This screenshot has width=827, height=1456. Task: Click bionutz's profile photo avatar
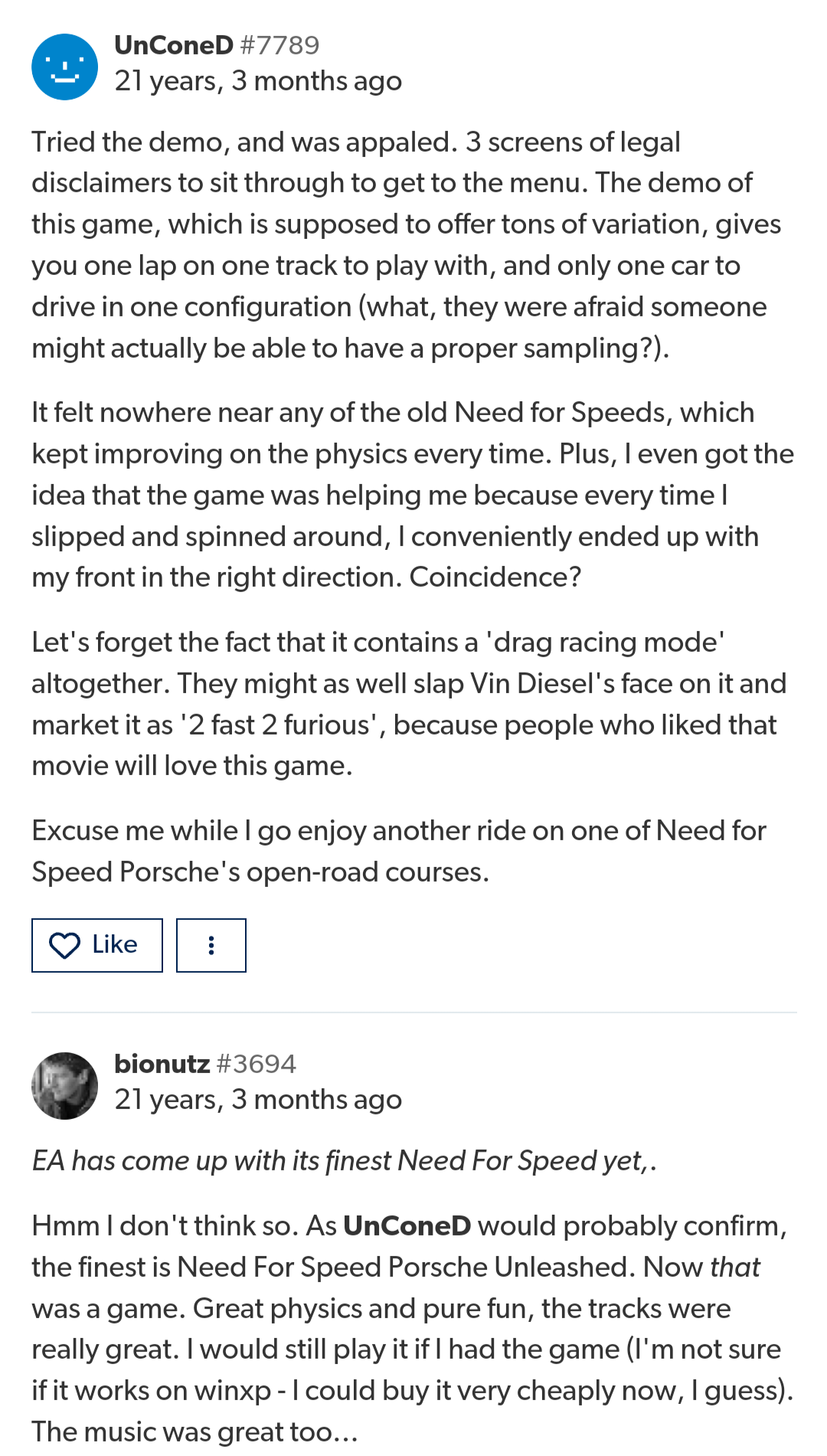click(x=64, y=1085)
